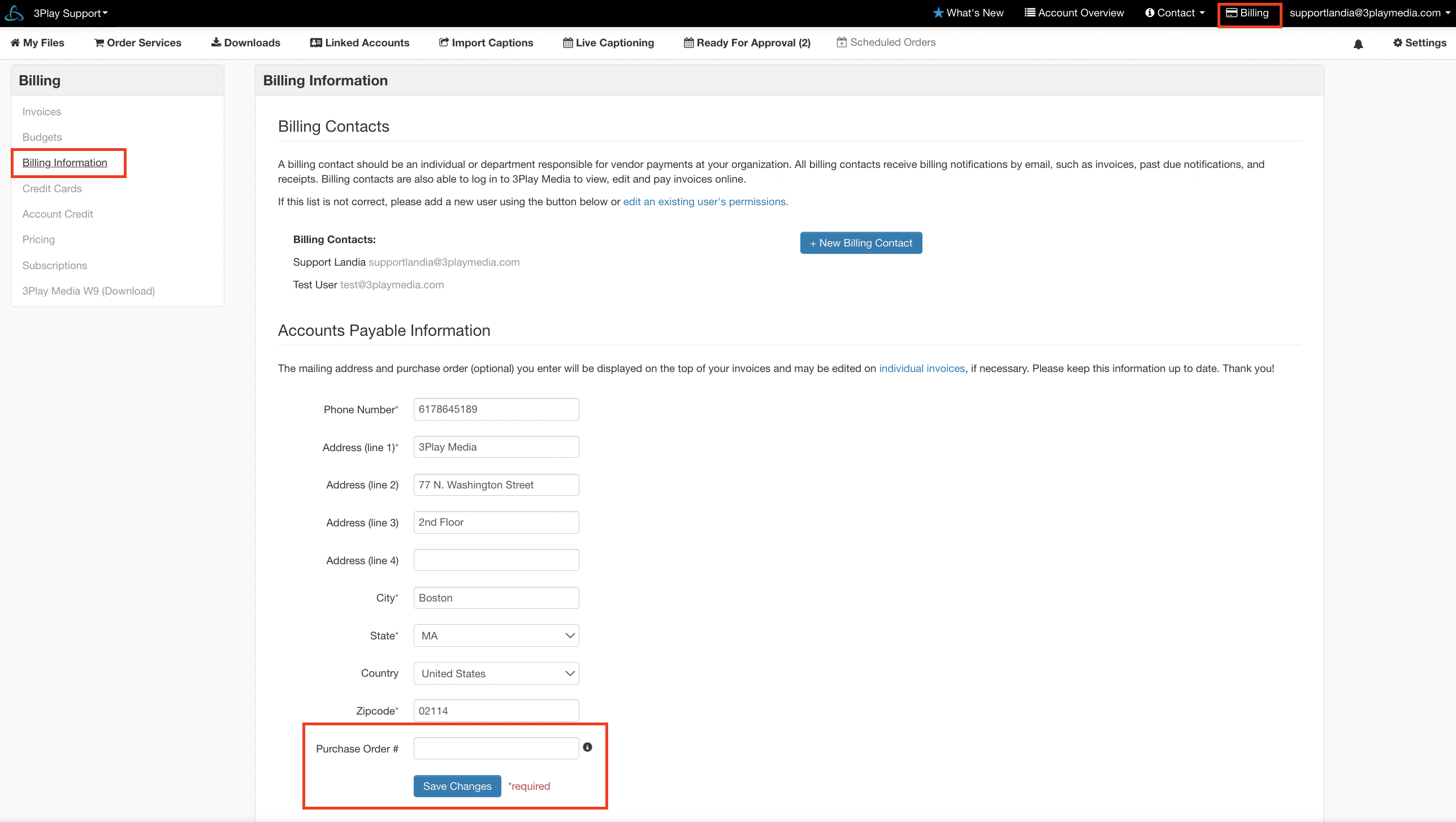The image size is (1456, 822).
Task: Focus the Phone Number field
Action: point(496,409)
